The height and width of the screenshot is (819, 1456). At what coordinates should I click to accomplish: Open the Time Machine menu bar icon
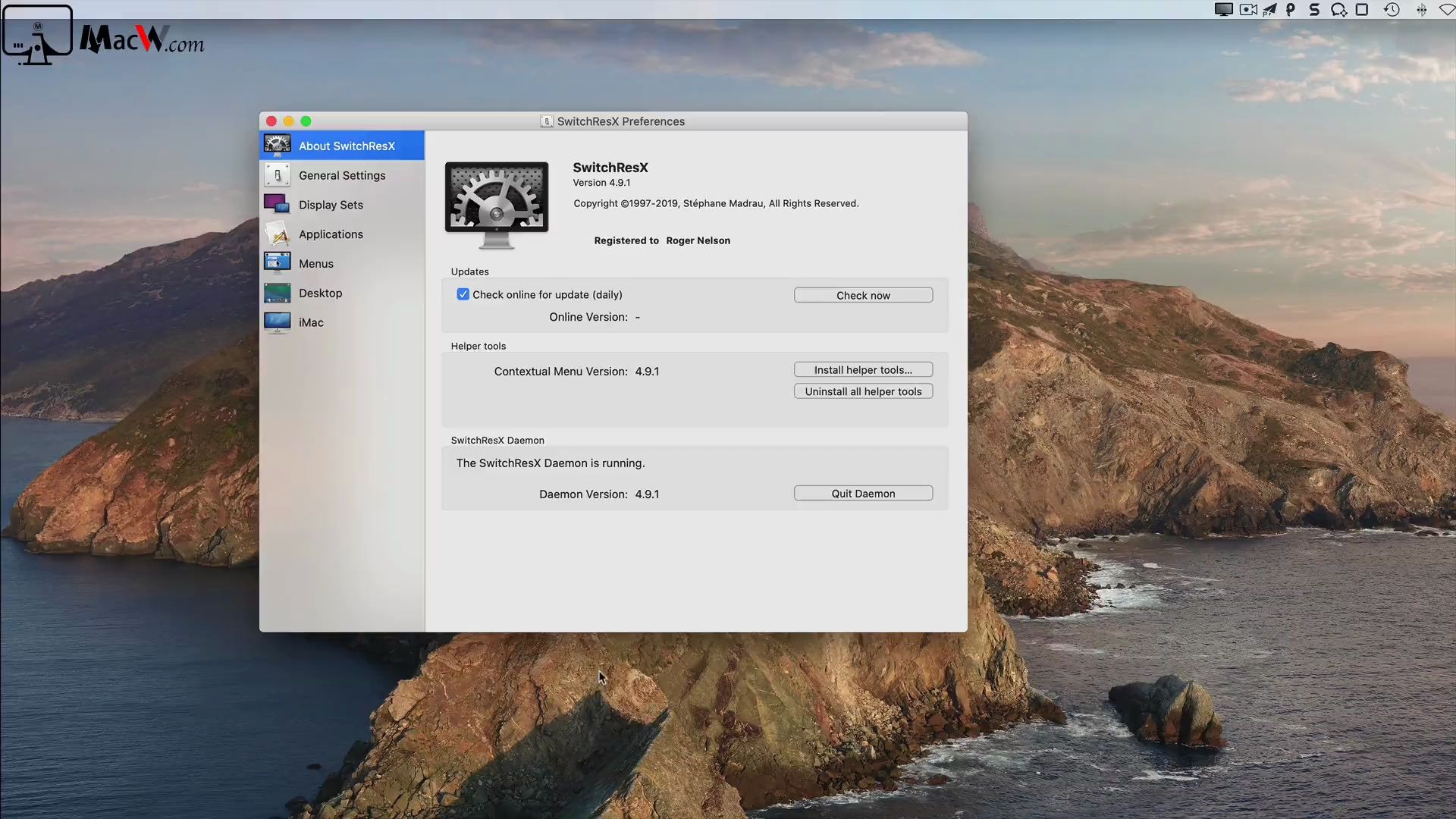pyautogui.click(x=1392, y=10)
